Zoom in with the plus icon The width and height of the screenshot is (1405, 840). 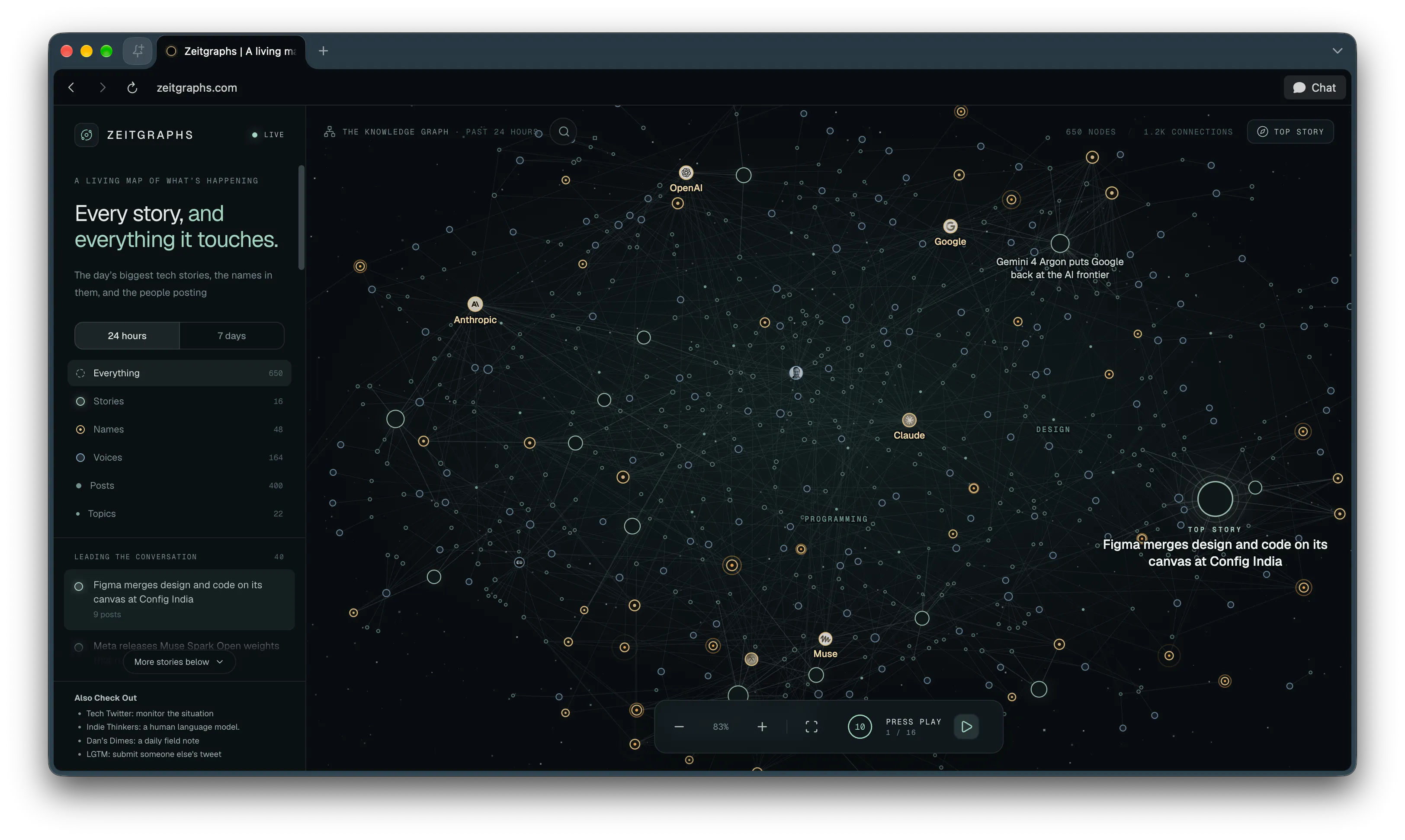tap(762, 727)
